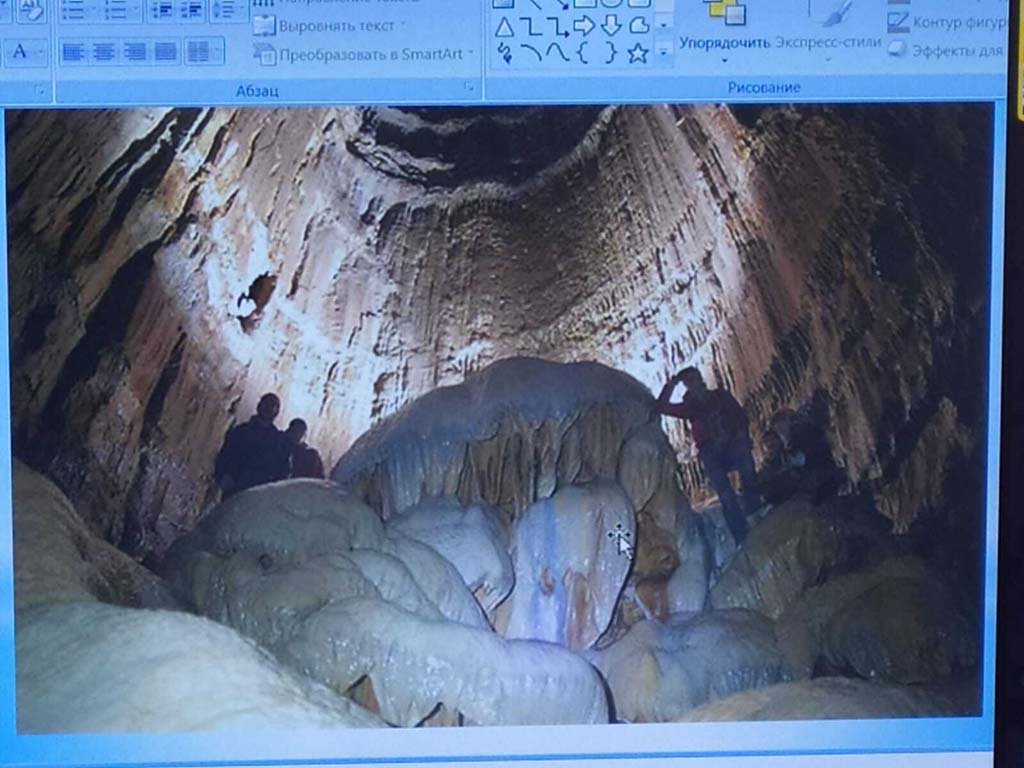The width and height of the screenshot is (1024, 768).
Task: Select the down arrow shape
Action: click(611, 26)
